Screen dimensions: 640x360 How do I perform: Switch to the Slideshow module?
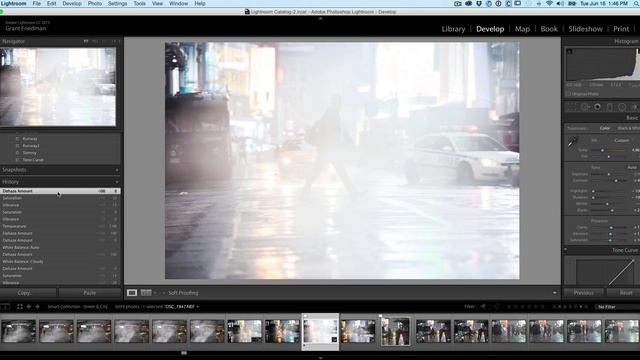tap(585, 29)
